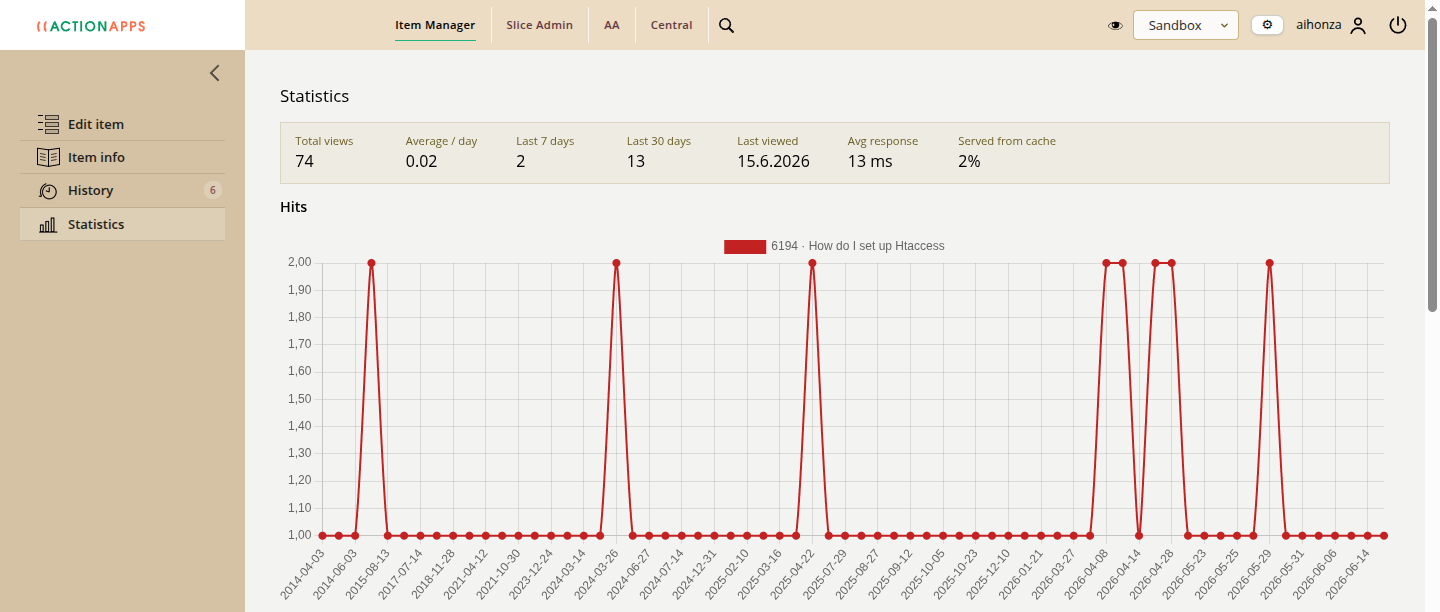Click the y-axis label 2,00

(x=299, y=262)
